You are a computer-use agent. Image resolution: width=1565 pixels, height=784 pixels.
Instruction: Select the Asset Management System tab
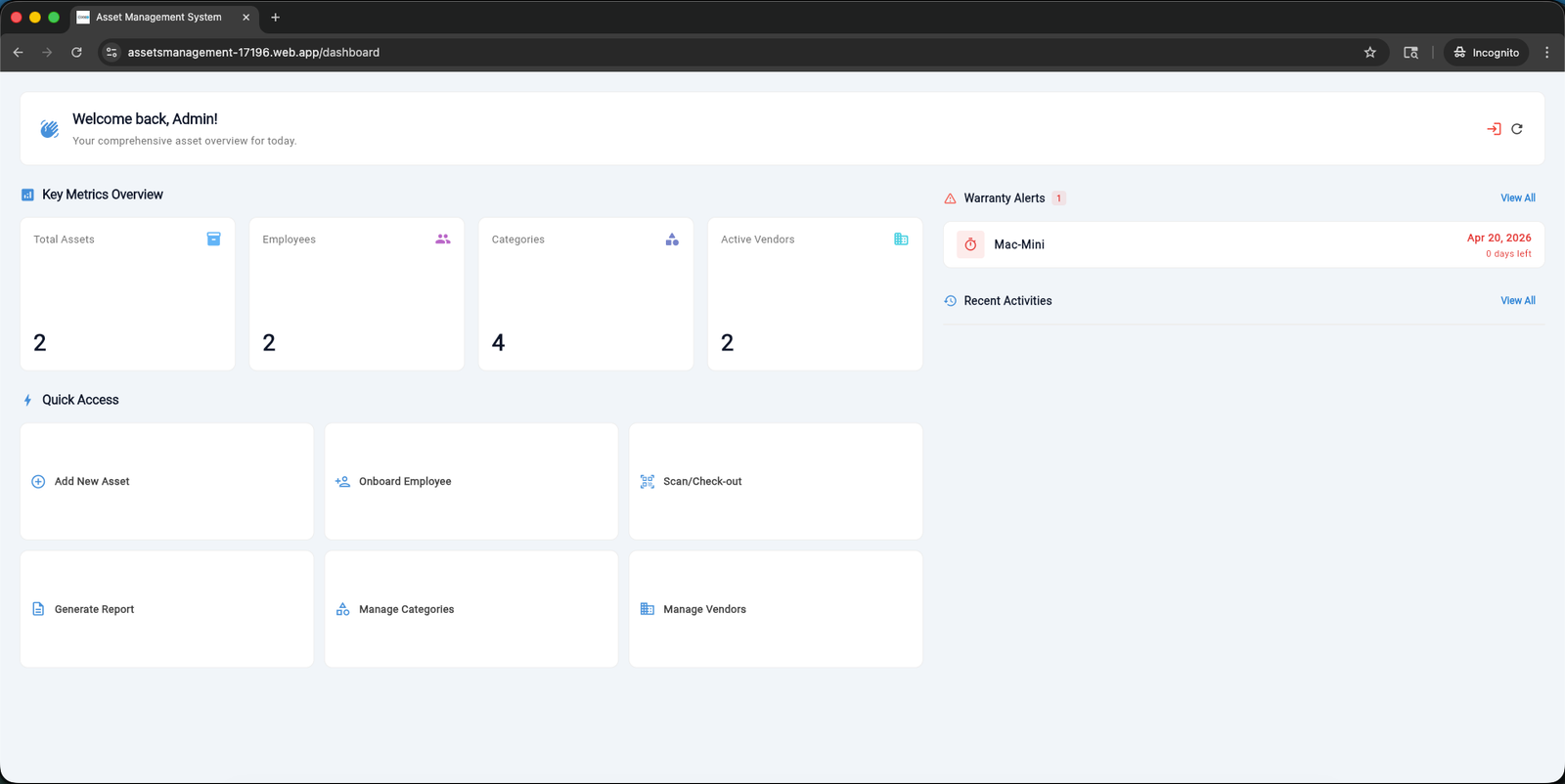coord(164,18)
